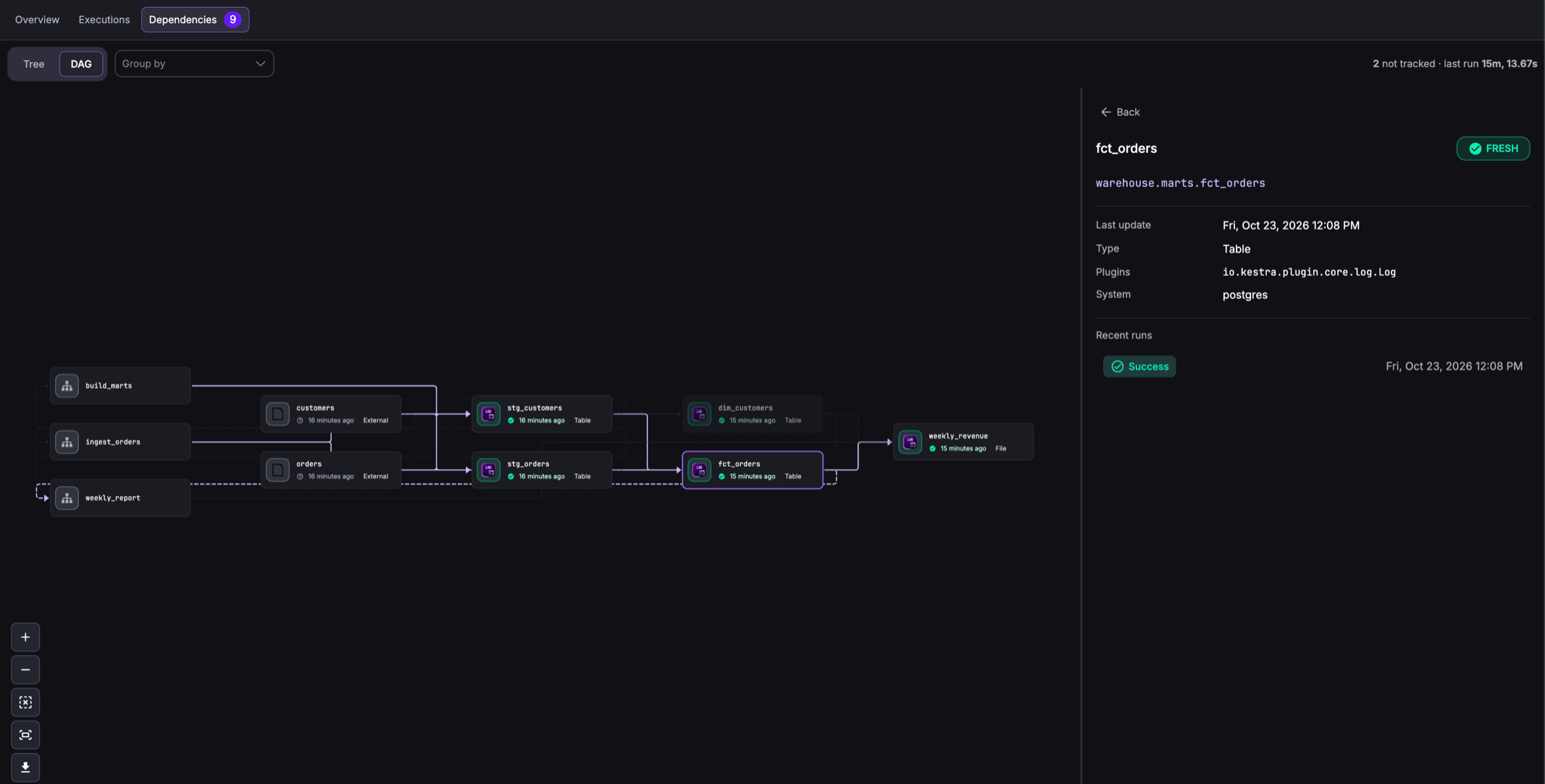The image size is (1545, 784).
Task: Switch to DAG view
Action: pos(81,64)
